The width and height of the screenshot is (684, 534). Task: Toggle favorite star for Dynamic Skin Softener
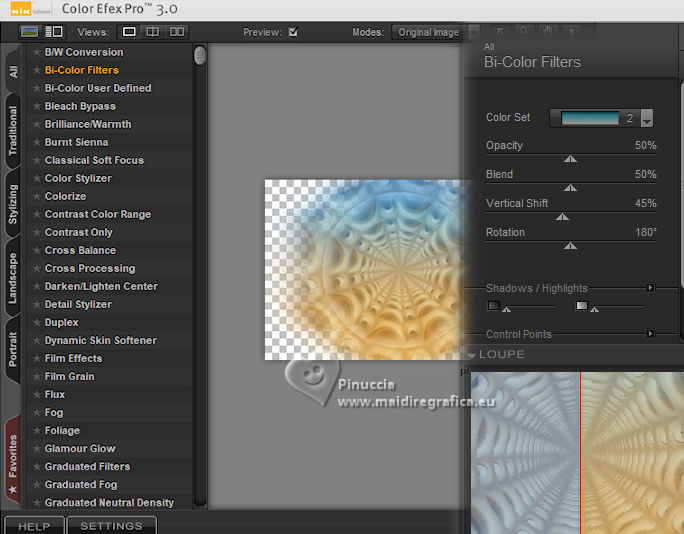(x=37, y=340)
